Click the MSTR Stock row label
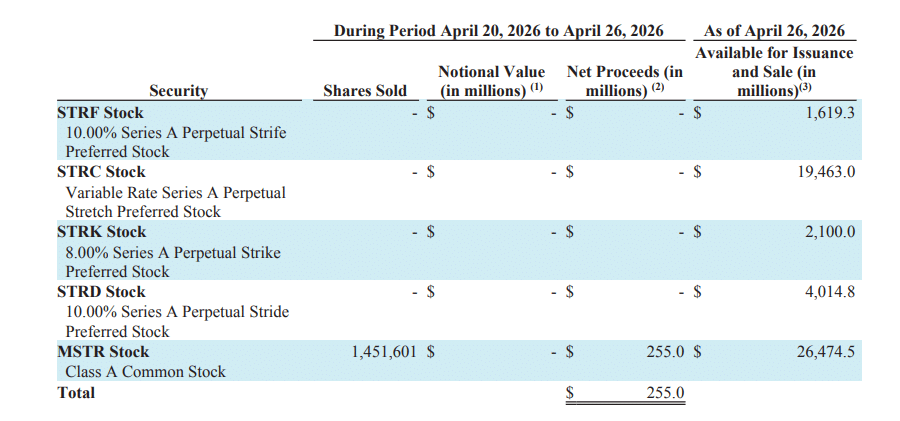The image size is (900, 421). [103, 352]
